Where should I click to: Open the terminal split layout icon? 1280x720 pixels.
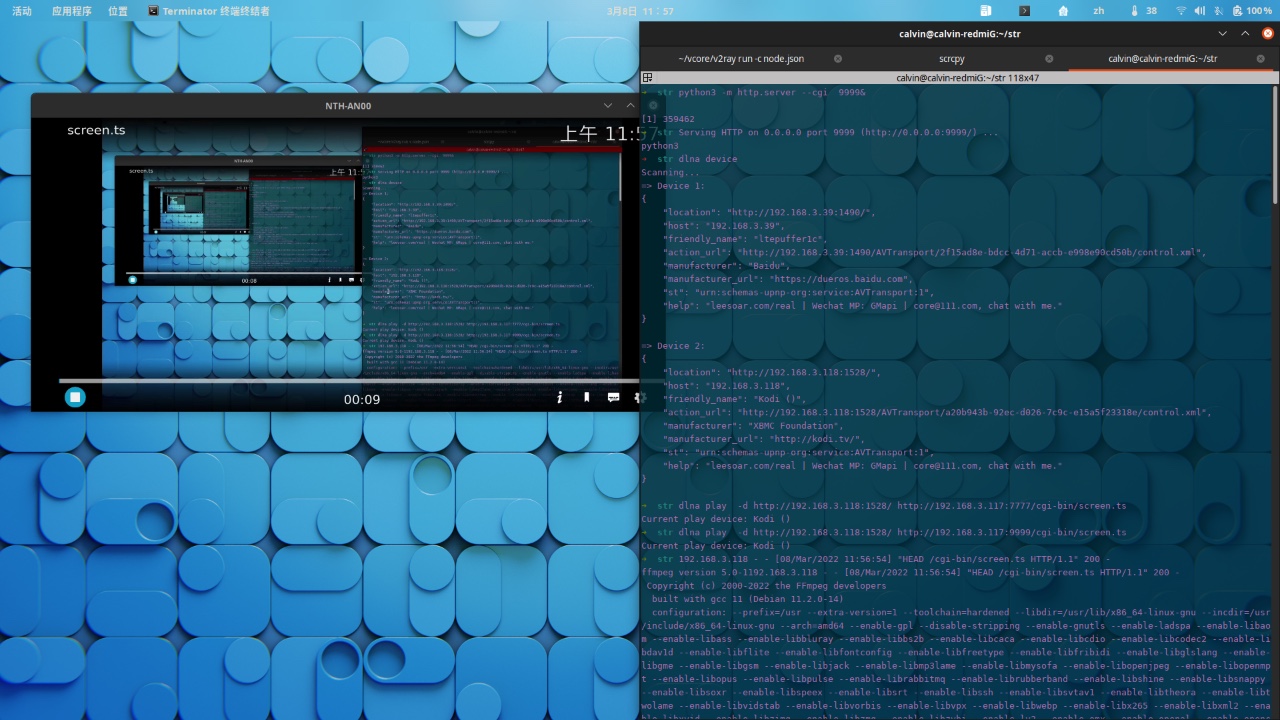tap(648, 77)
